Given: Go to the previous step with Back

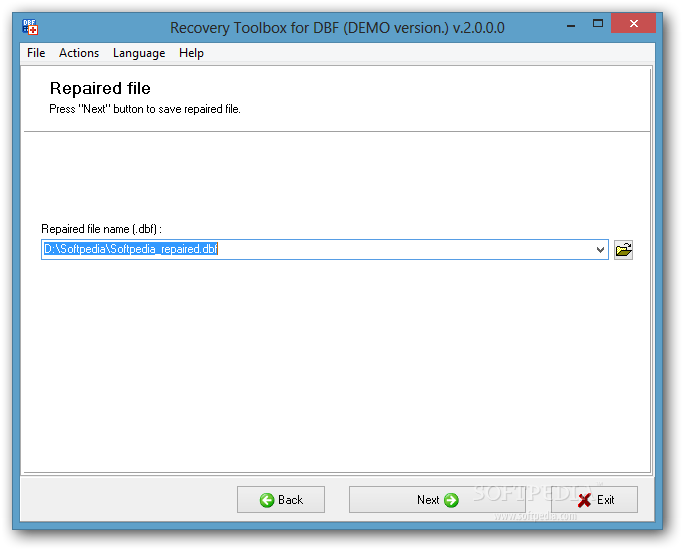Looking at the screenshot, I should [281, 499].
